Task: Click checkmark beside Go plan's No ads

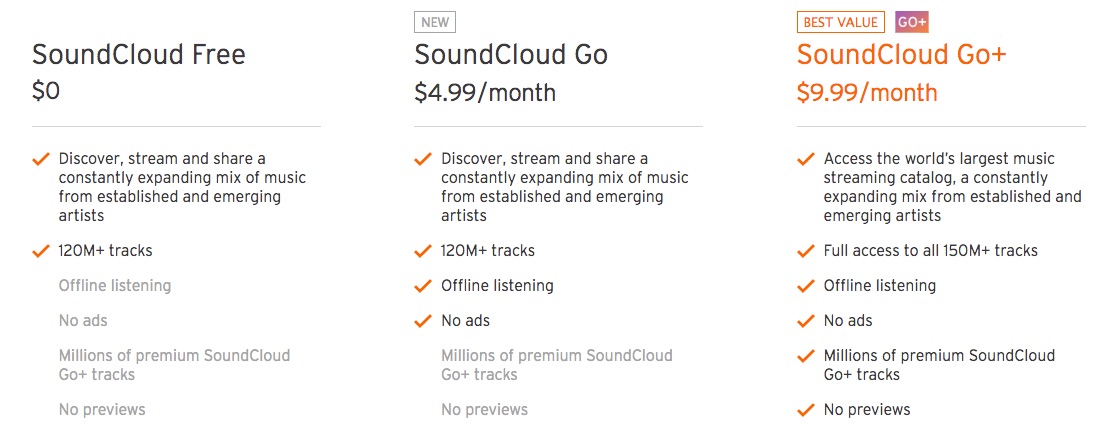Action: coord(423,320)
